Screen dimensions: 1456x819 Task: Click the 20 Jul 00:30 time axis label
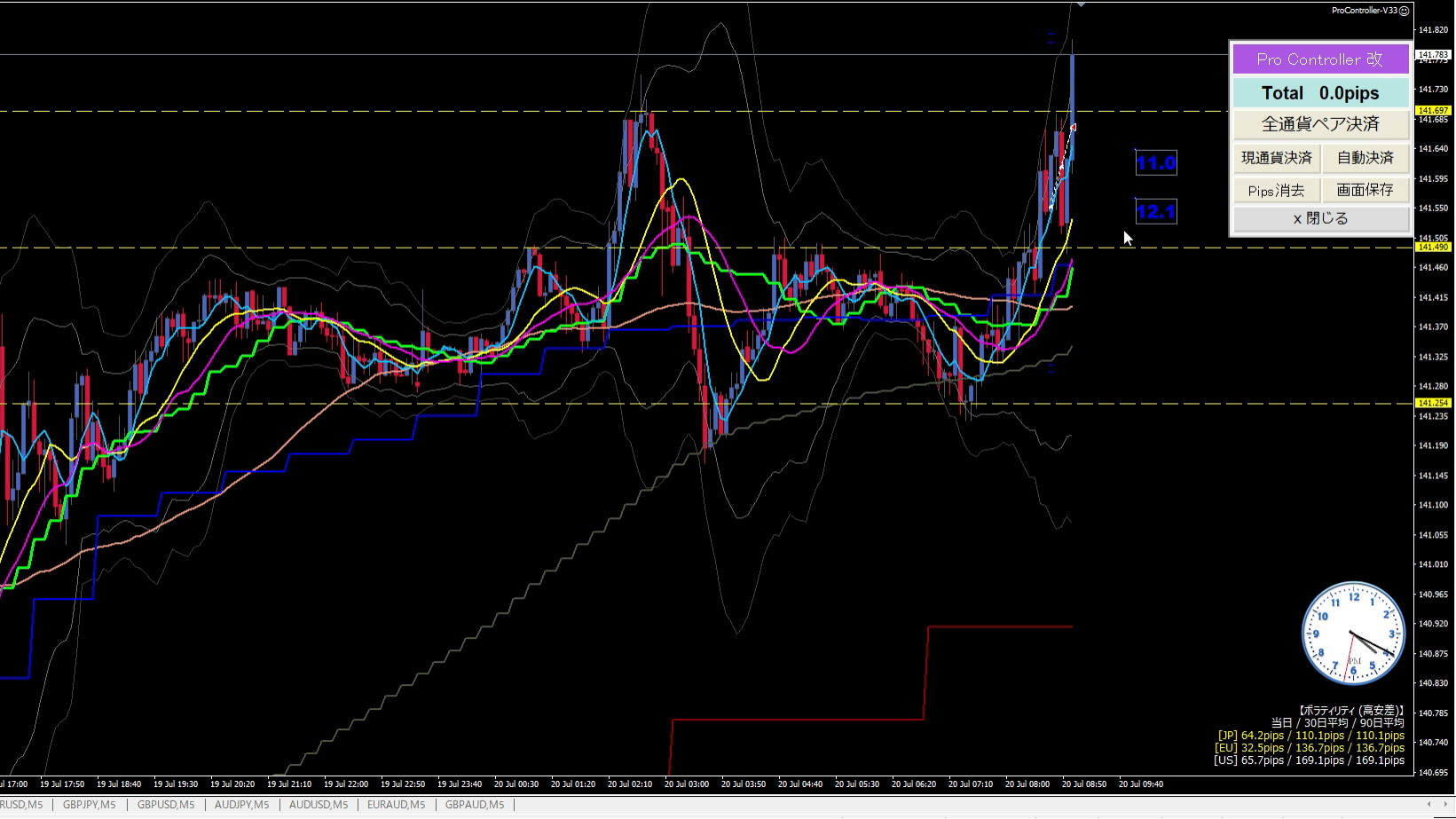(516, 784)
